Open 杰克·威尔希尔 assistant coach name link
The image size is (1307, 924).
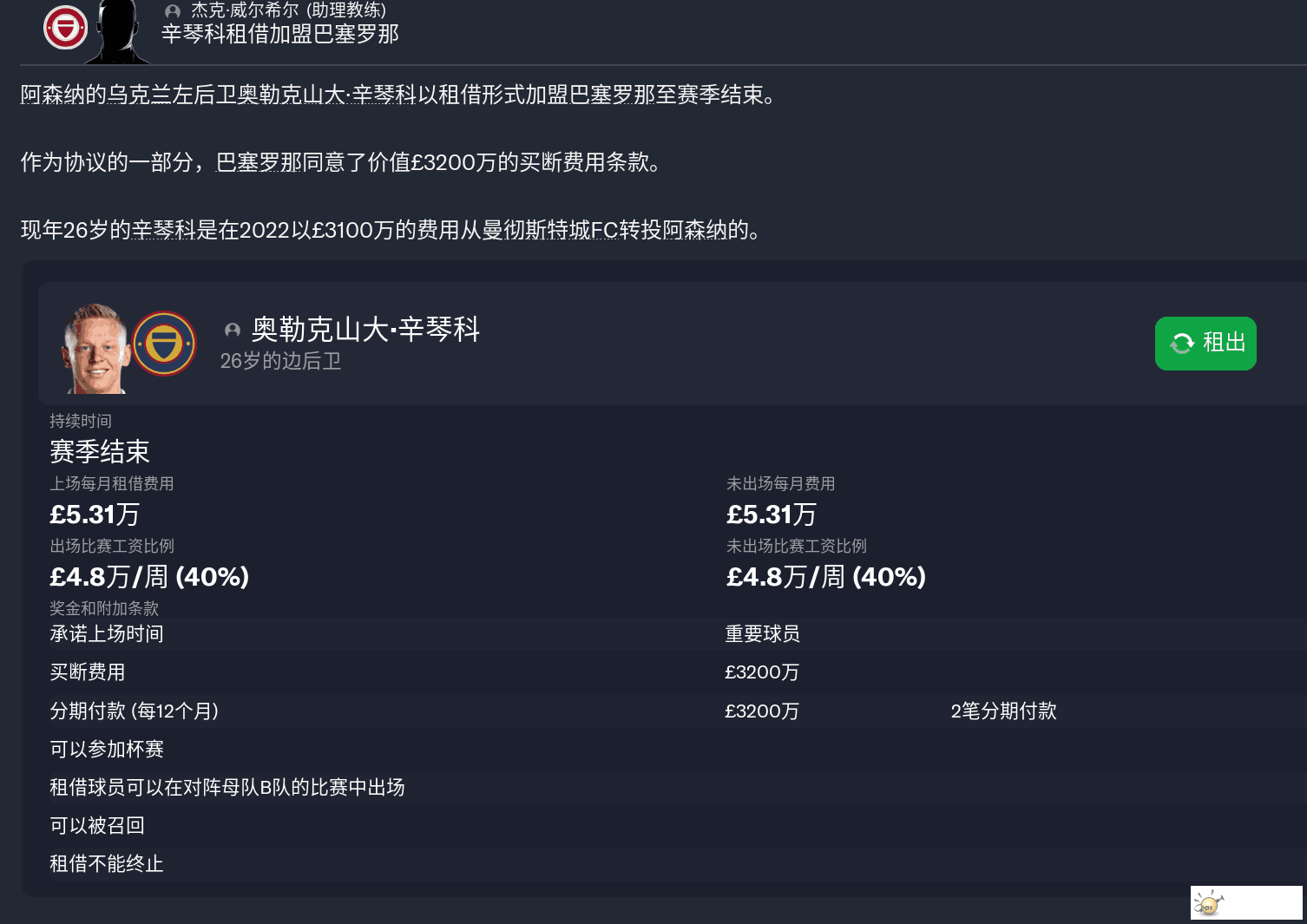[x=288, y=10]
